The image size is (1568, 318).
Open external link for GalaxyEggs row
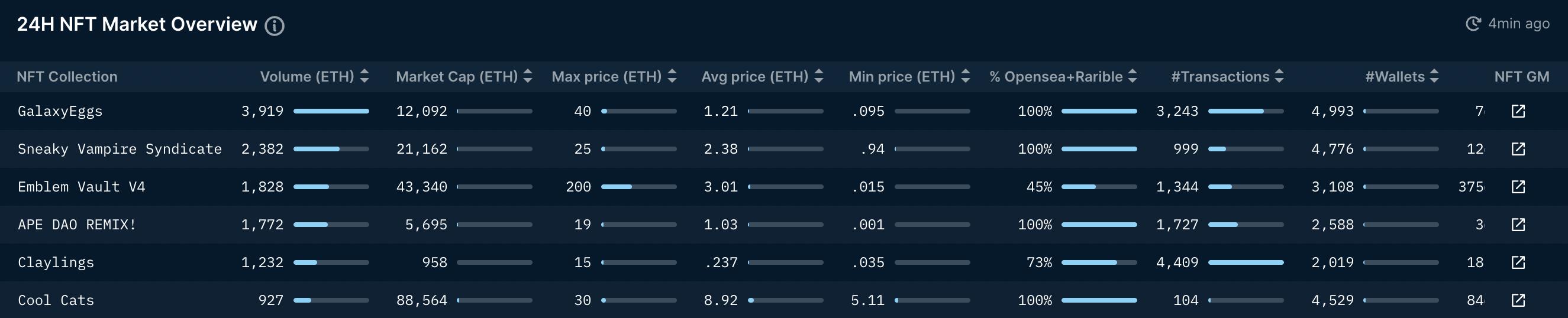[1518, 111]
